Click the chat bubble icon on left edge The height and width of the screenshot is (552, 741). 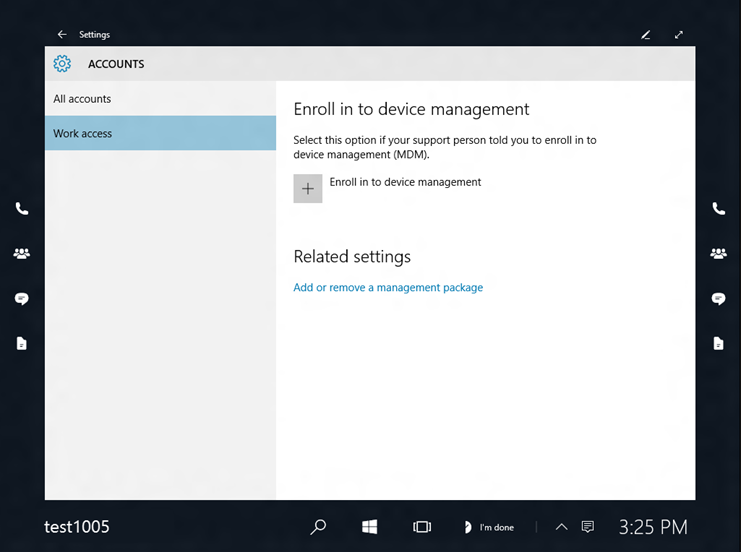[21, 299]
